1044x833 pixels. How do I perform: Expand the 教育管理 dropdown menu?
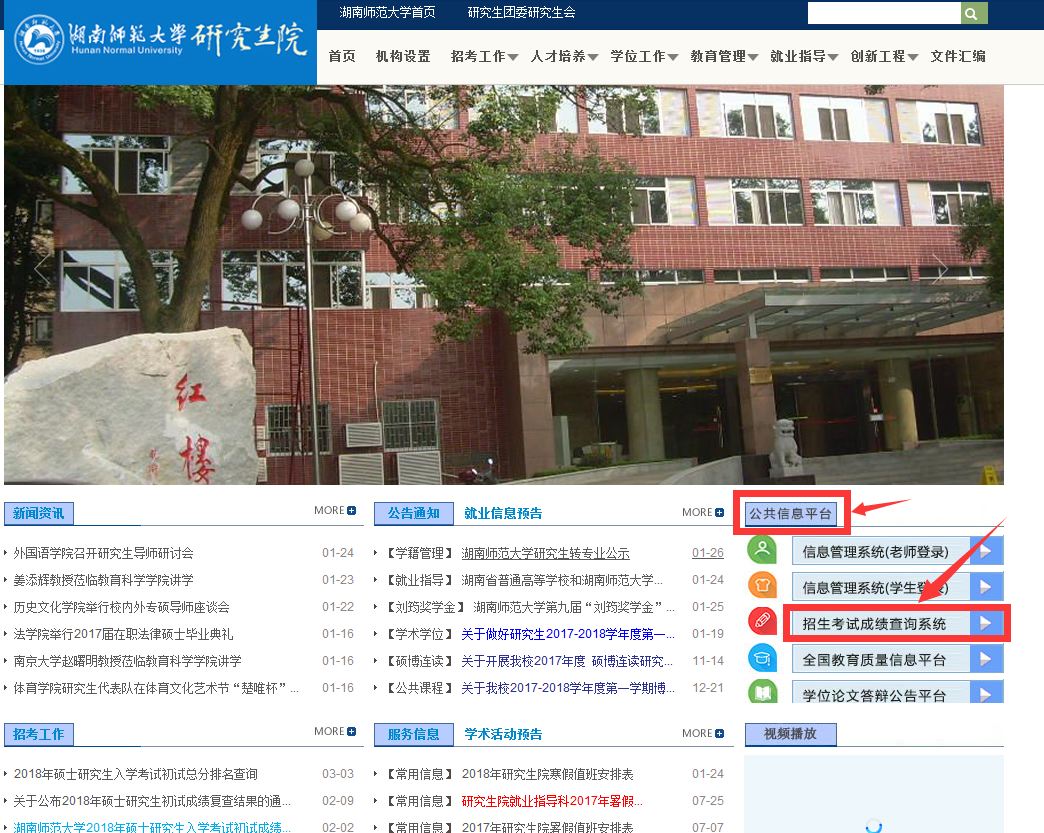tap(724, 57)
